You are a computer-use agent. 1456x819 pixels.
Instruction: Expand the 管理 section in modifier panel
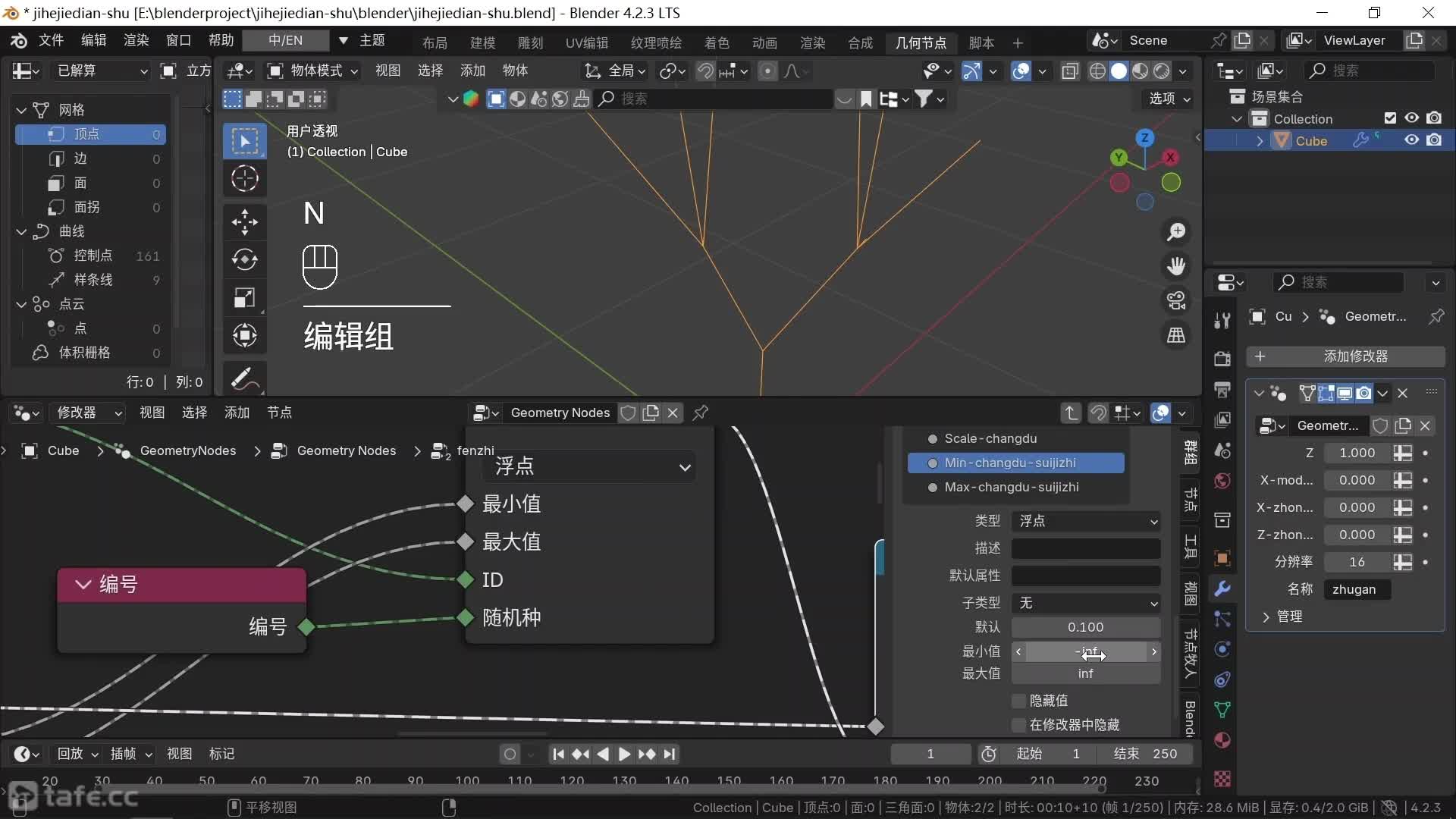(x=1288, y=617)
